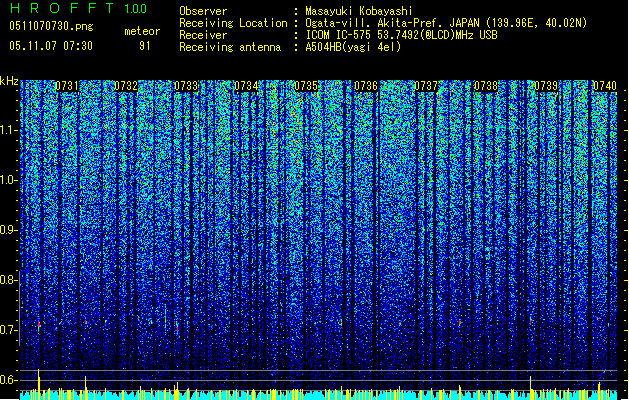
Task: Click the 0739 time marker
Action: pyautogui.click(x=546, y=86)
